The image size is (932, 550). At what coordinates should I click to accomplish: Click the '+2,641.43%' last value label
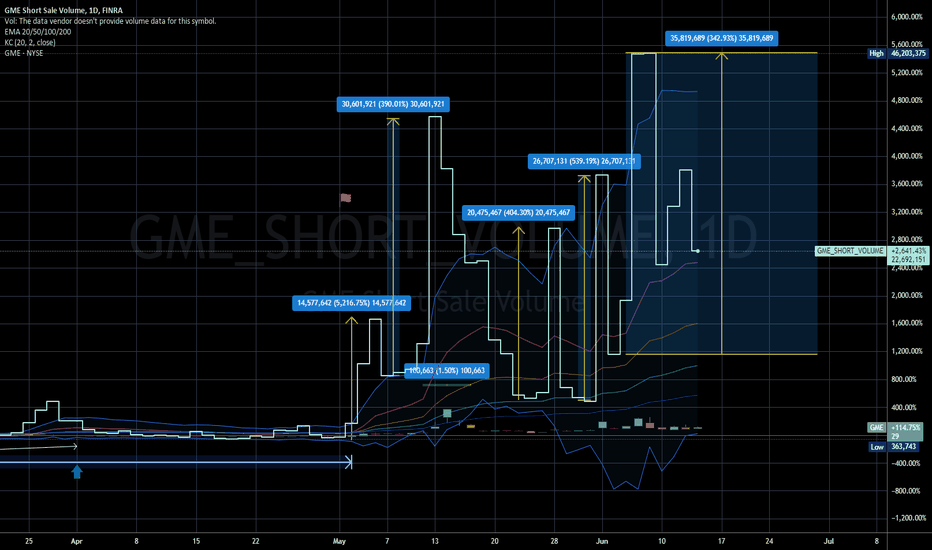tap(909, 251)
